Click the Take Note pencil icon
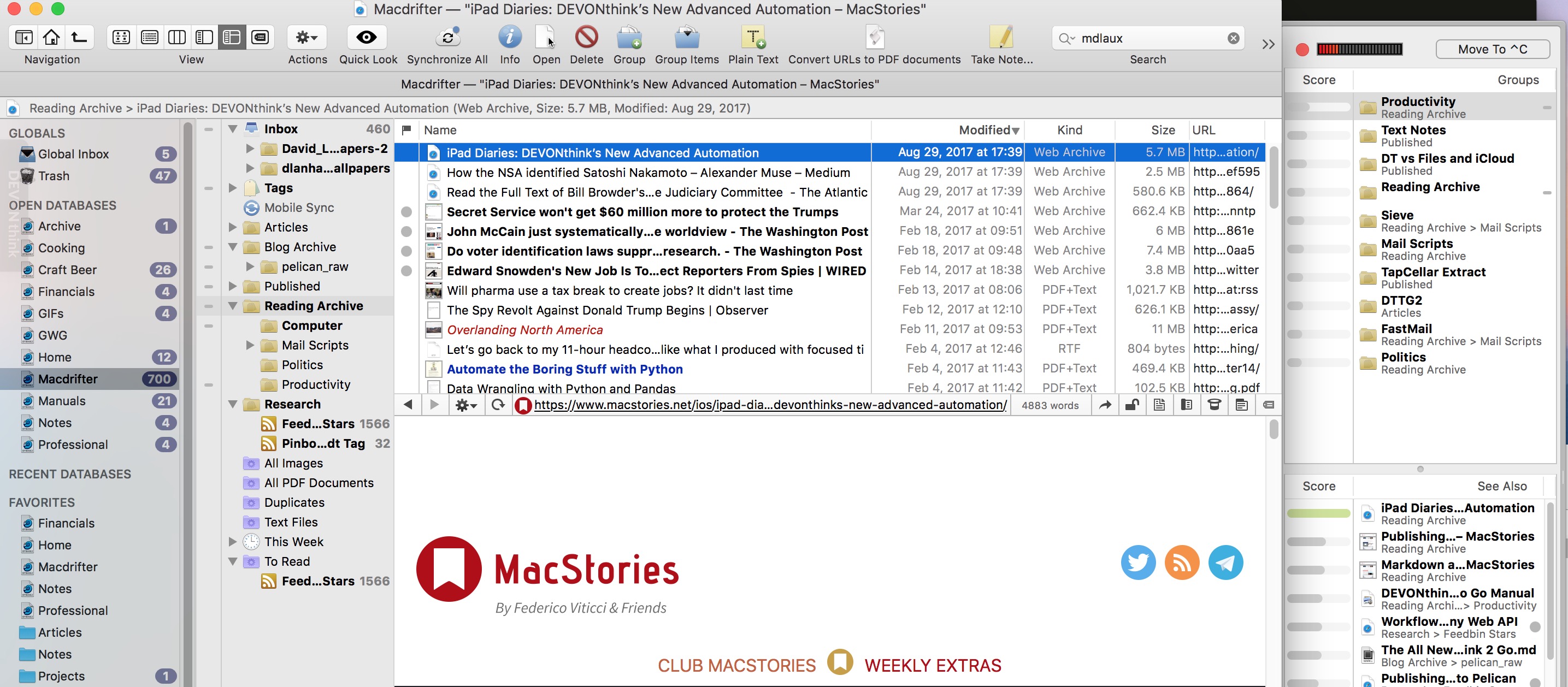Viewport: 1568px width, 687px height. pos(1001,38)
